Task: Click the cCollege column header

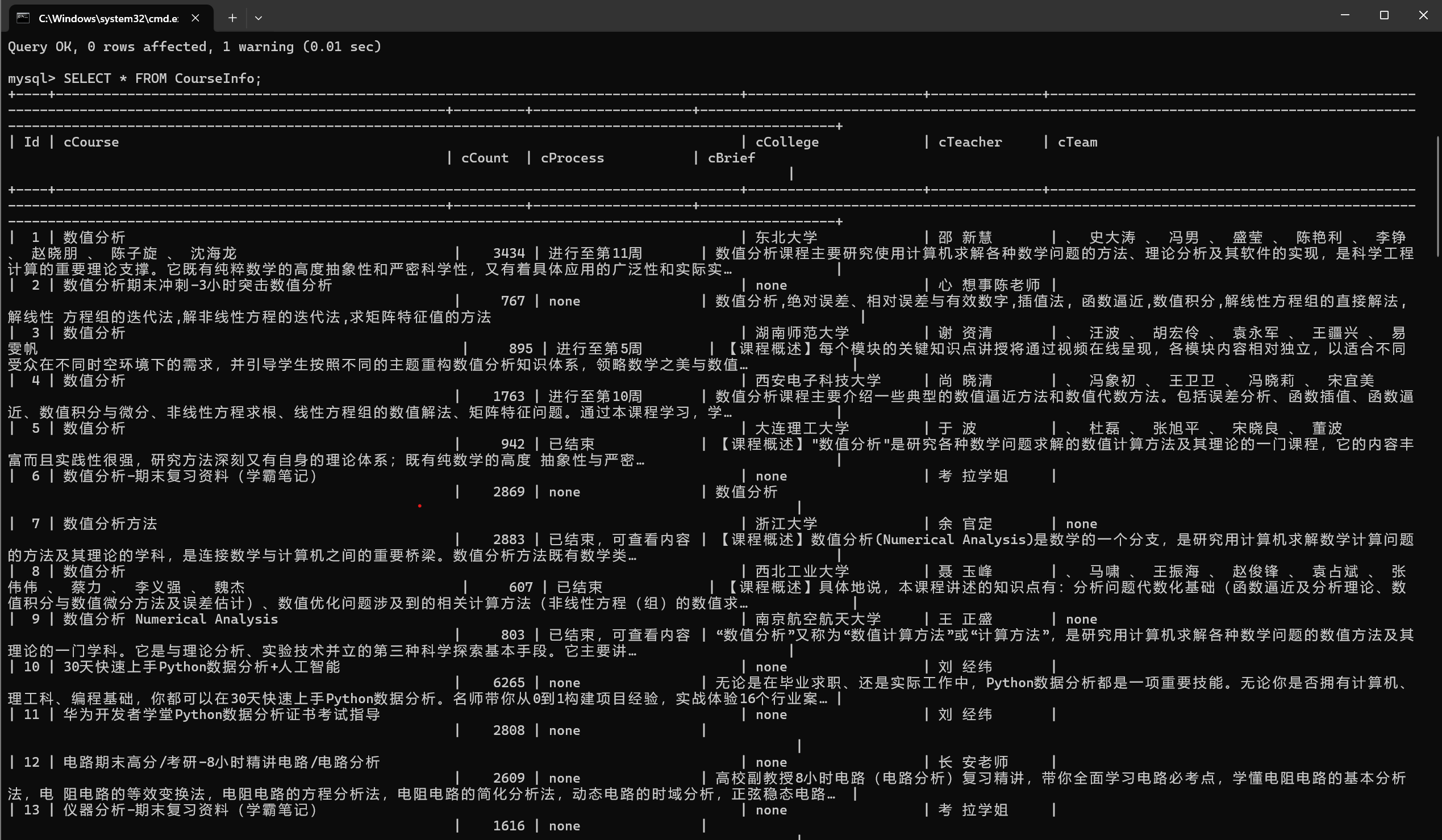Action: click(787, 142)
